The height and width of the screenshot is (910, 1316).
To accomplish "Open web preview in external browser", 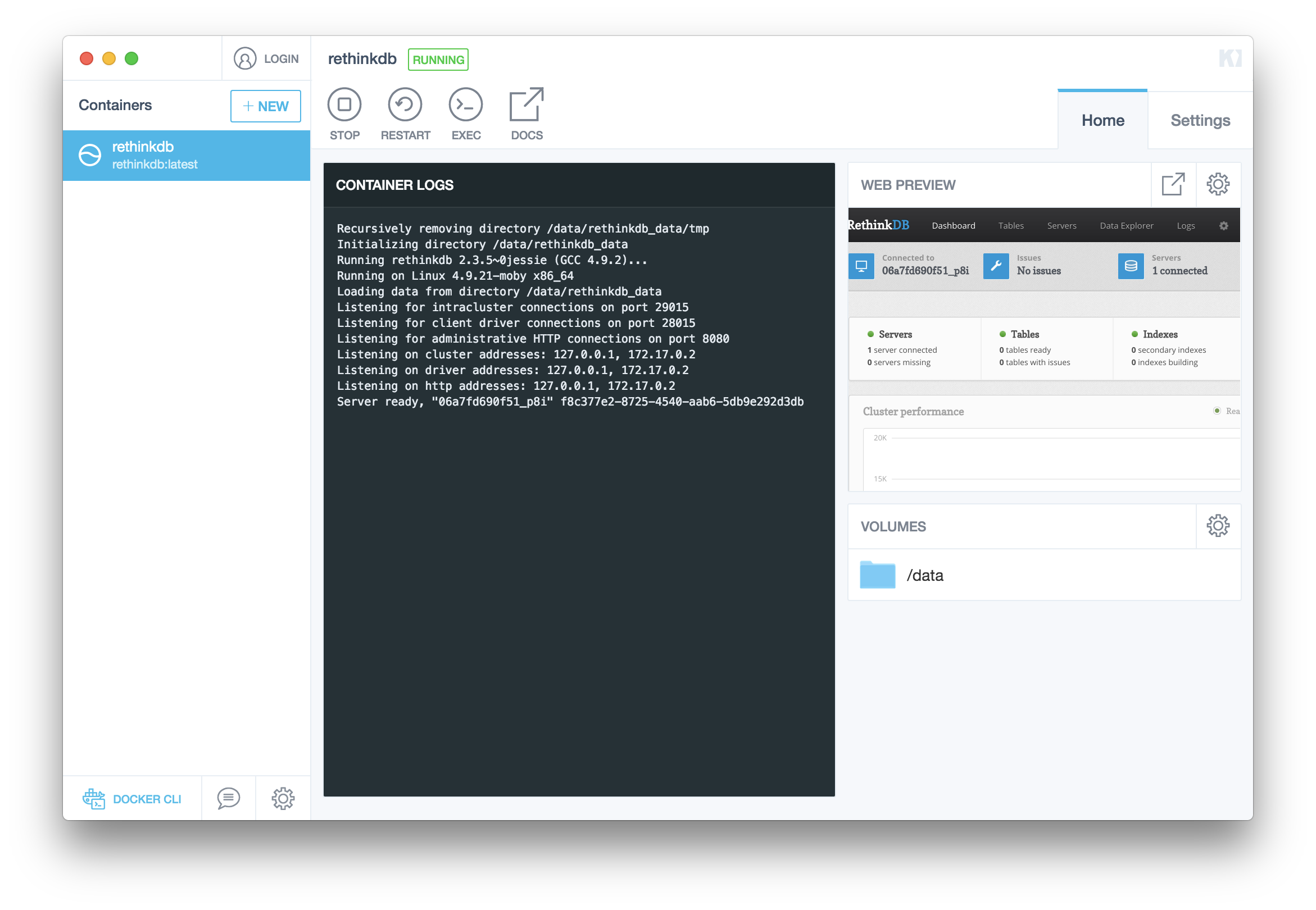I will 1172,184.
